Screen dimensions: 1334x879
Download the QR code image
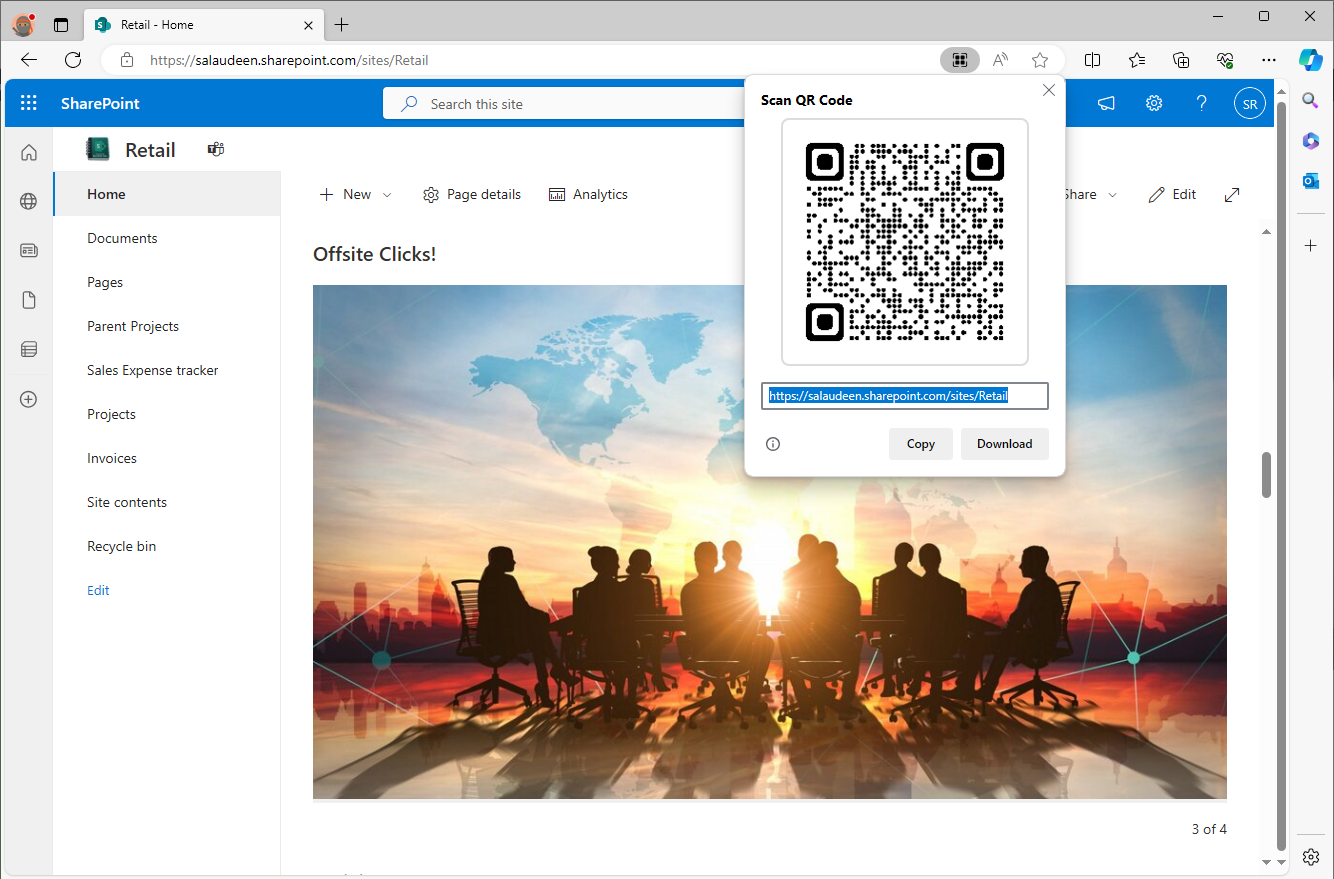coord(1004,443)
